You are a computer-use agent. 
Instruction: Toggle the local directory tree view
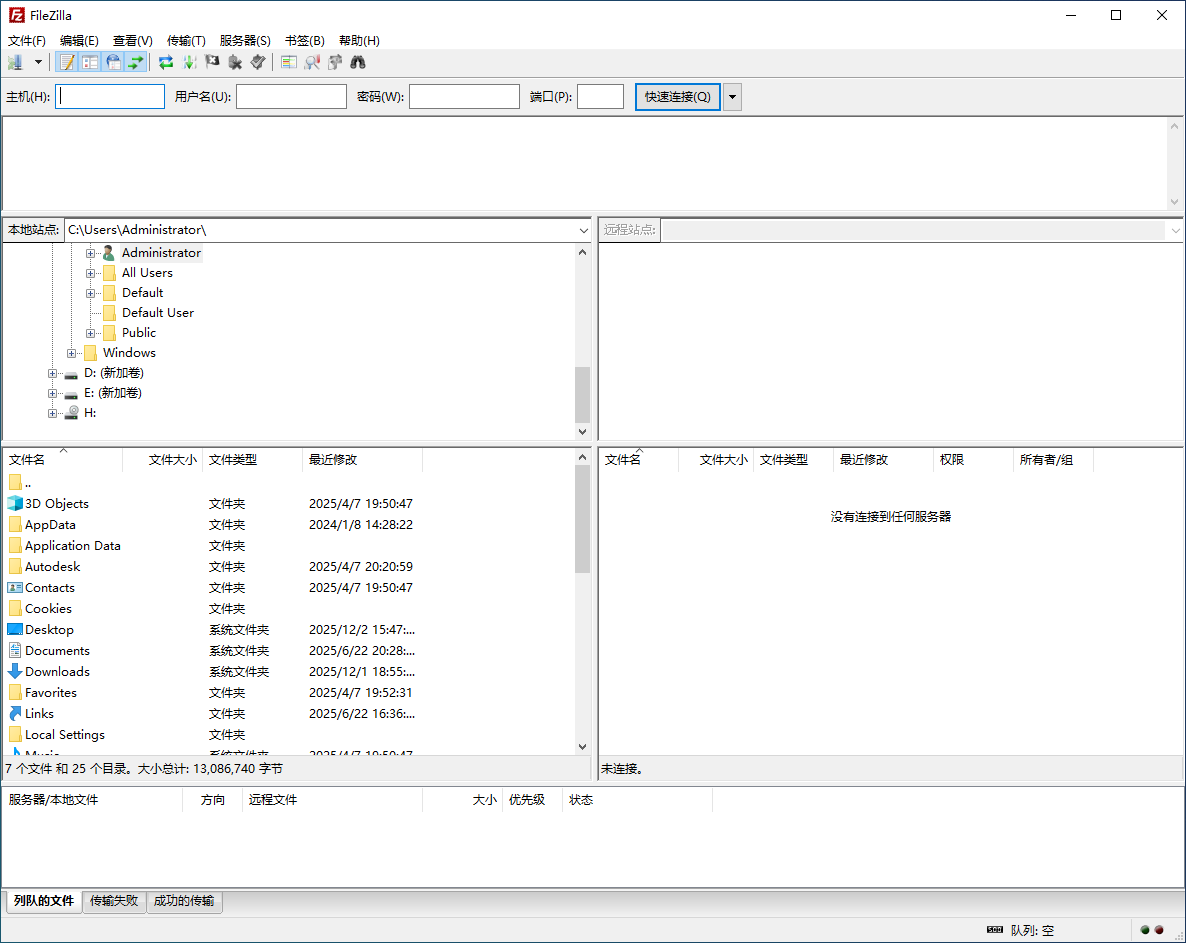(90, 62)
